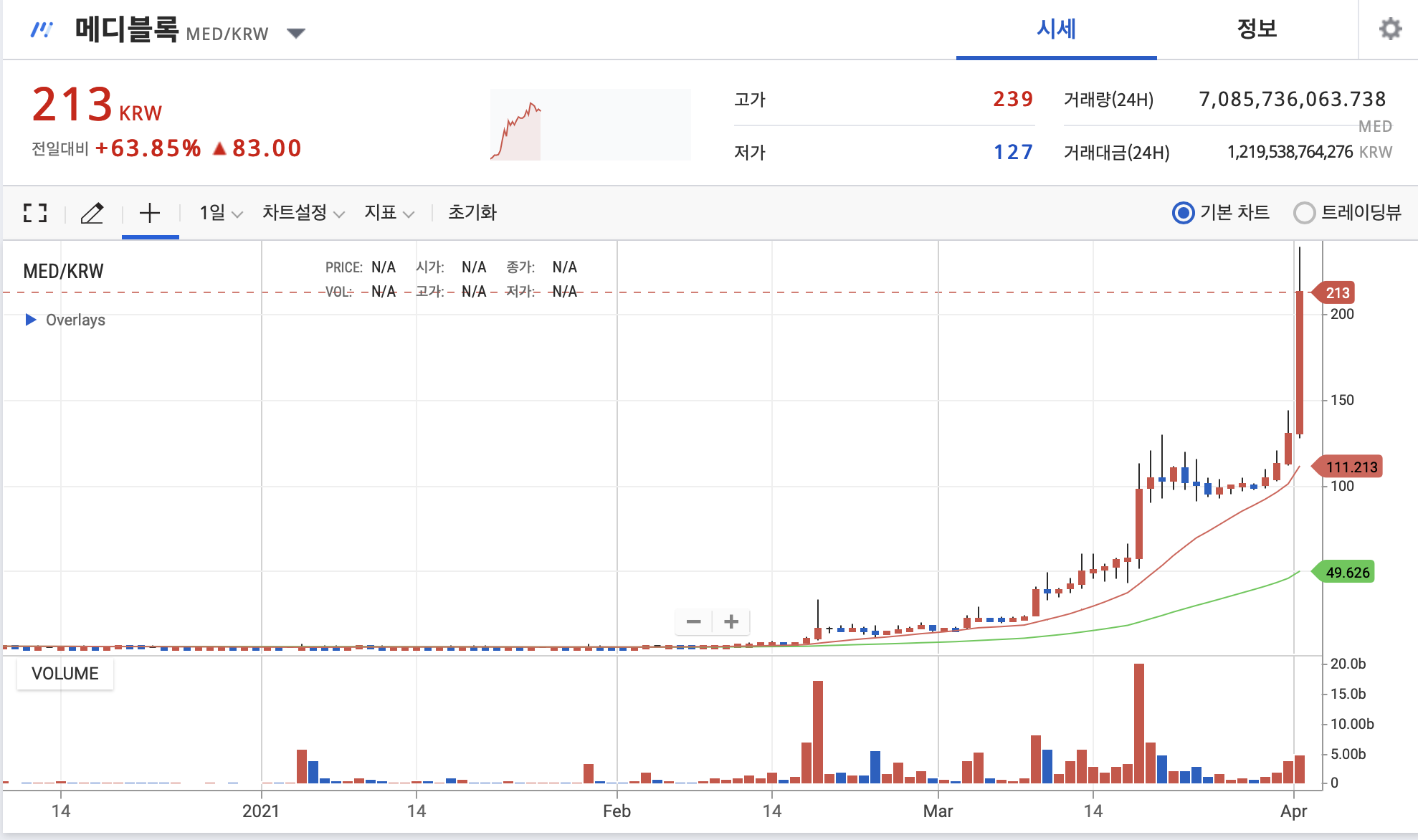Select the pencil drawing tool
Screen dimensions: 1418x840
[92, 213]
